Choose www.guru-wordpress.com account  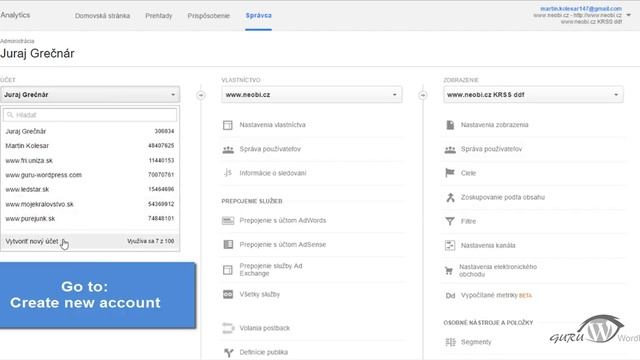click(x=90, y=175)
